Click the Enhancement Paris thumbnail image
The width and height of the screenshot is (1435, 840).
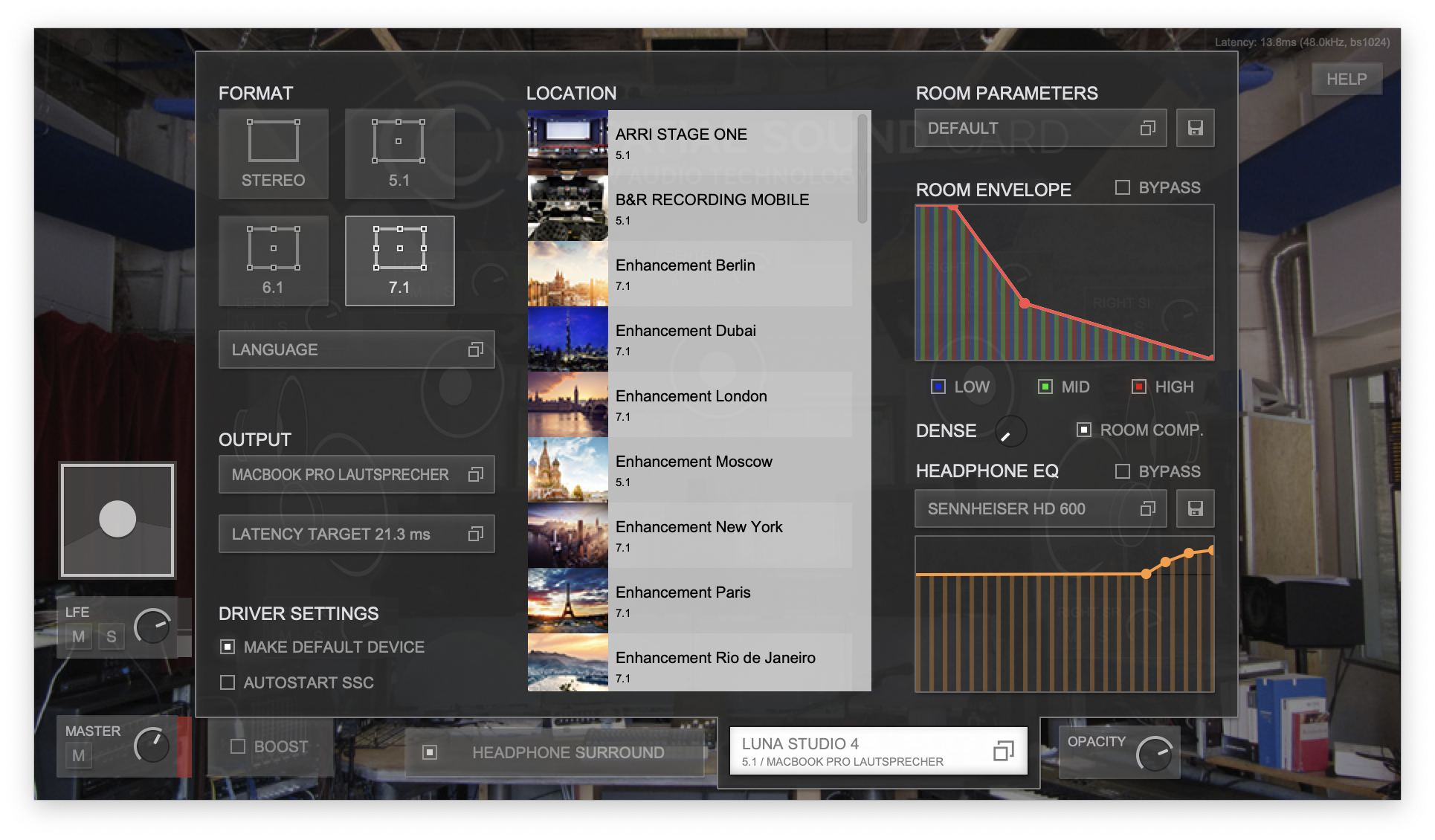(x=567, y=601)
